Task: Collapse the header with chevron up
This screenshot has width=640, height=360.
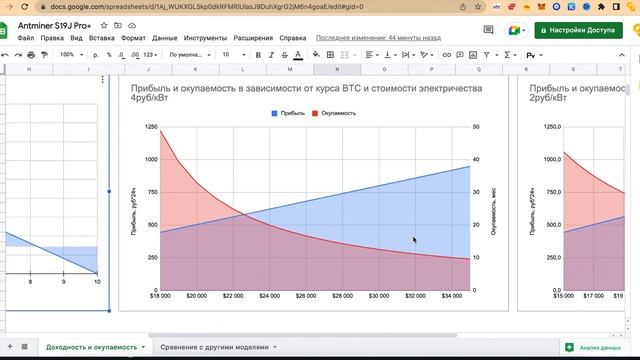Action: (622, 55)
